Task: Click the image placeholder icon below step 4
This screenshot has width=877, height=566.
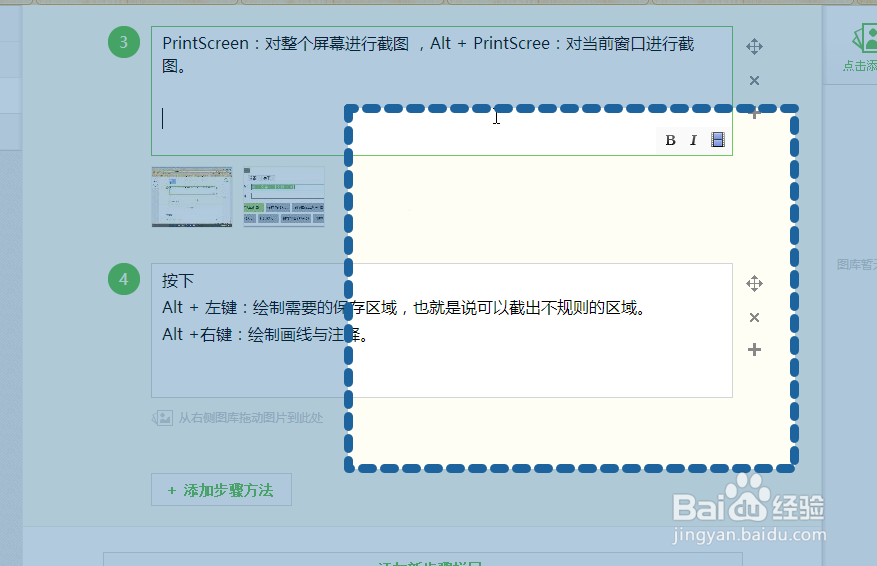Action: pos(162,418)
